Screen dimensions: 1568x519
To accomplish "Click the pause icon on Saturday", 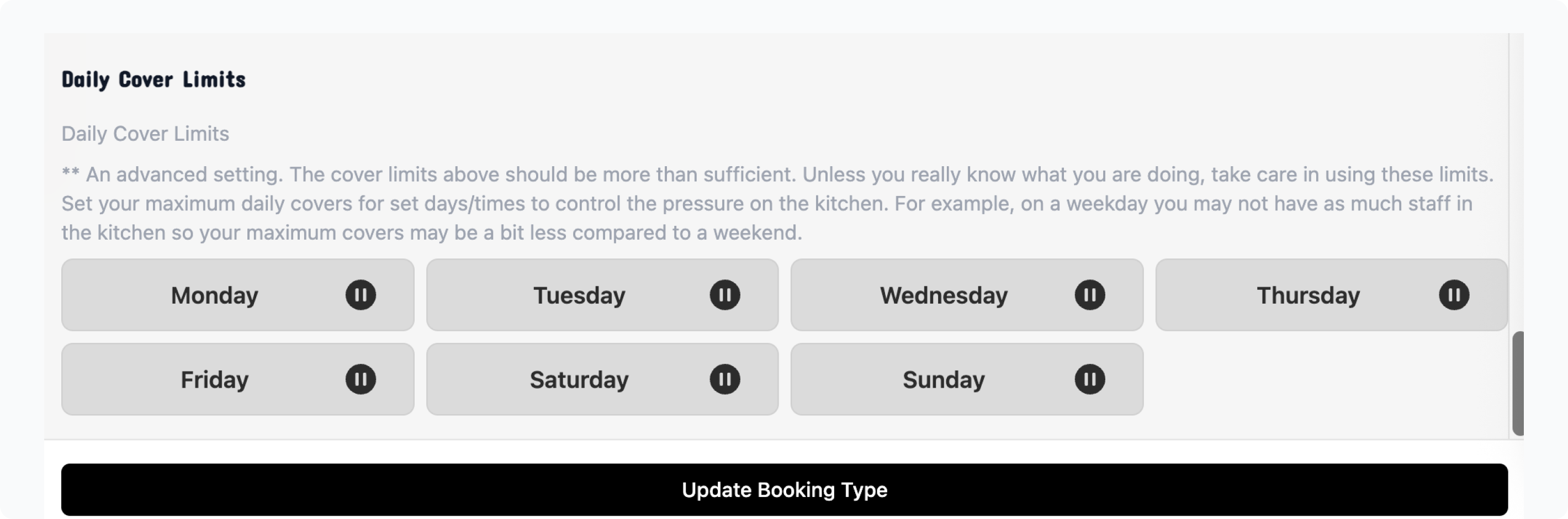I will (x=724, y=379).
